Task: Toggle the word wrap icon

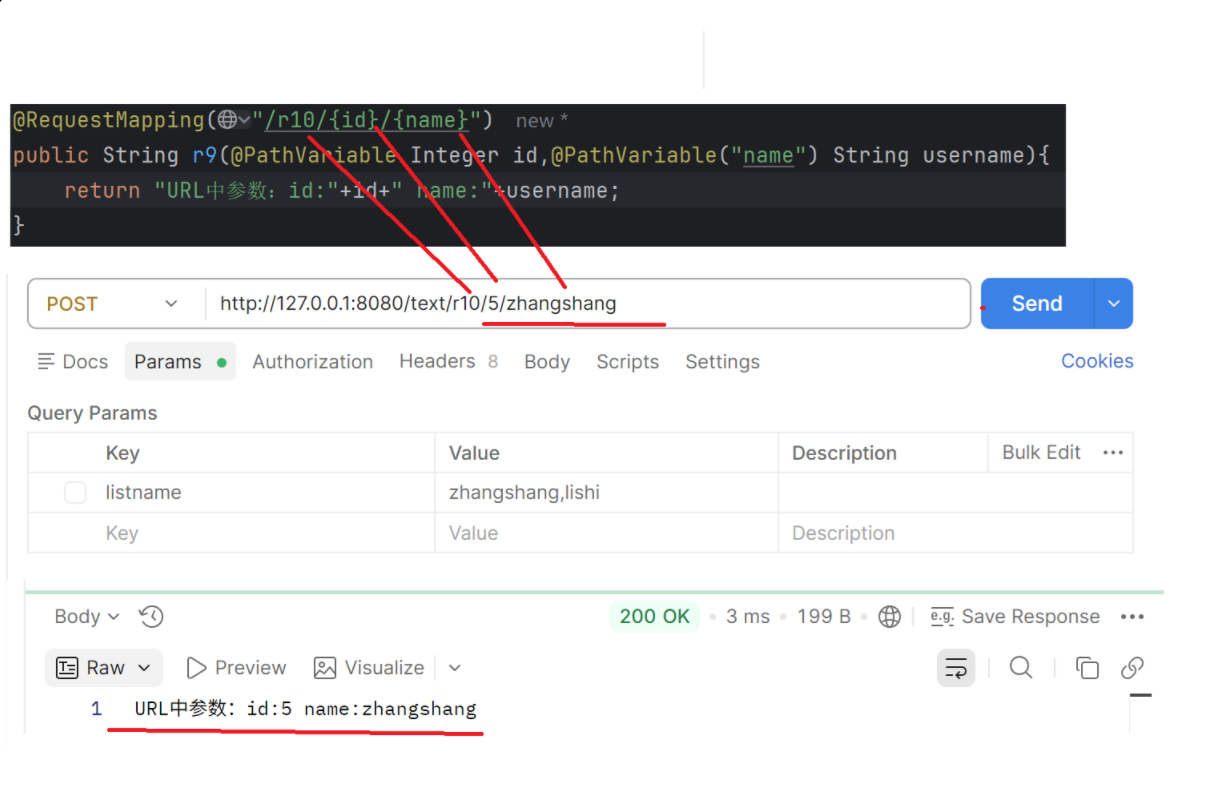Action: tap(956, 667)
